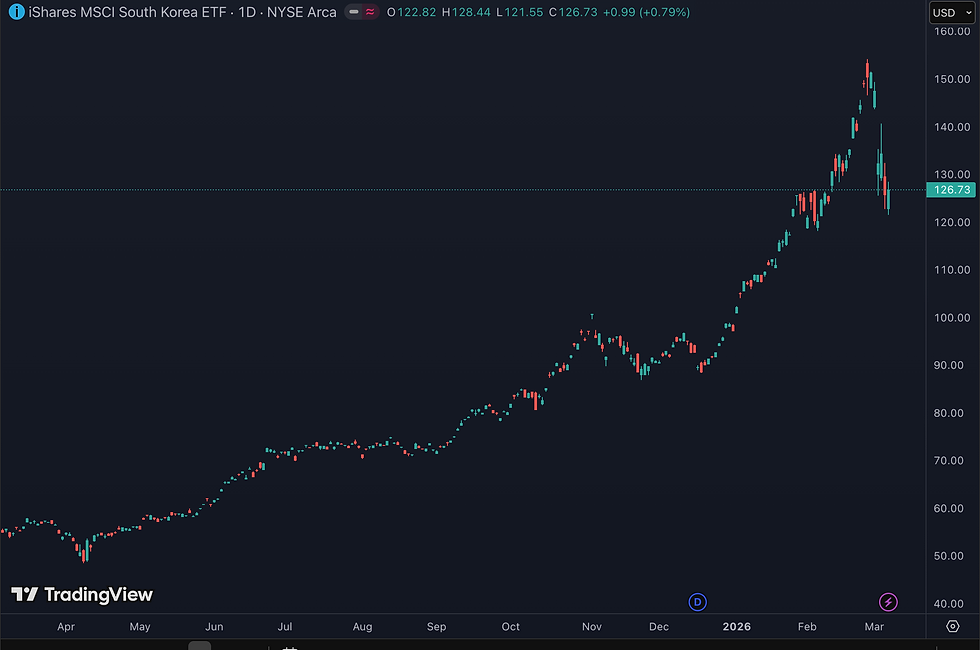Click the Dec label on time axis
Image resolution: width=980 pixels, height=650 pixels.
tap(659, 627)
